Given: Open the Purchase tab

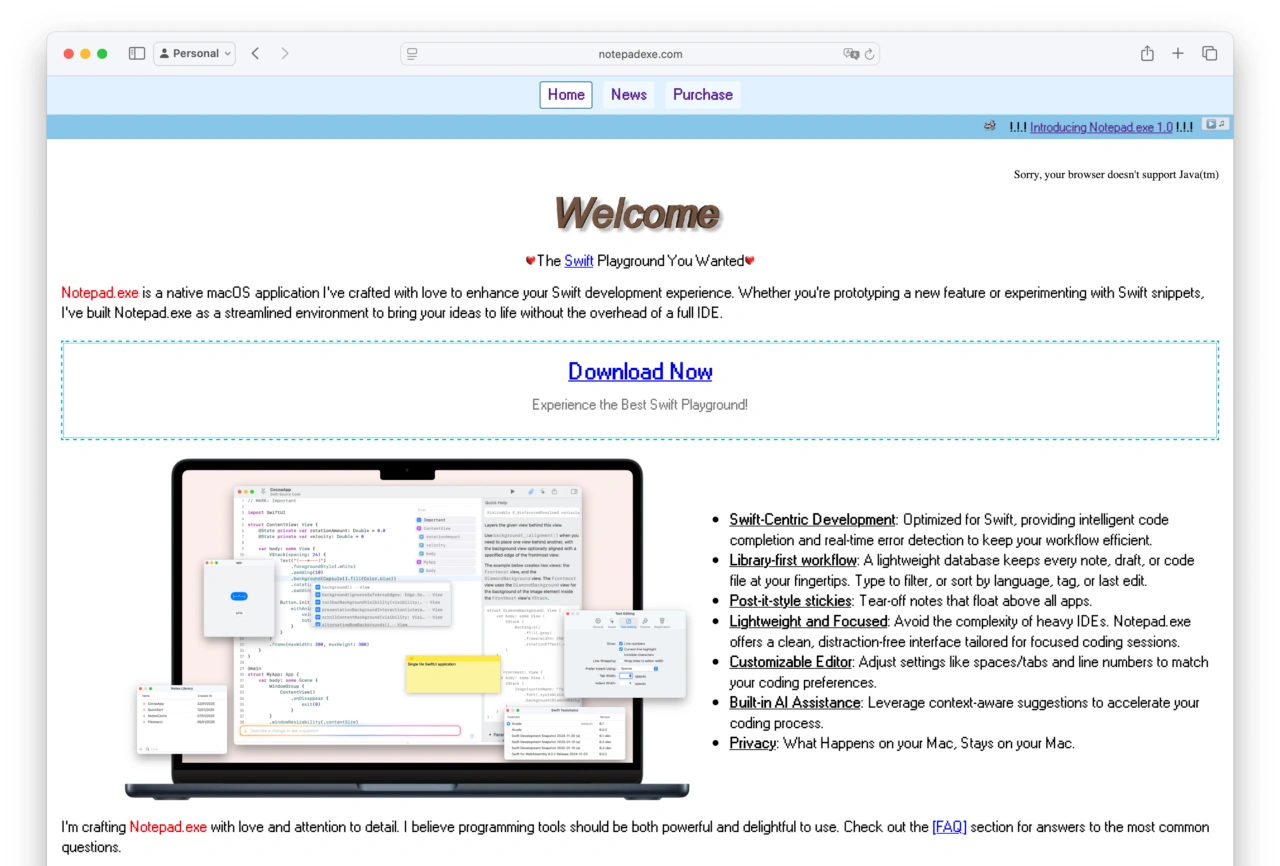Looking at the screenshot, I should click(x=702, y=95).
